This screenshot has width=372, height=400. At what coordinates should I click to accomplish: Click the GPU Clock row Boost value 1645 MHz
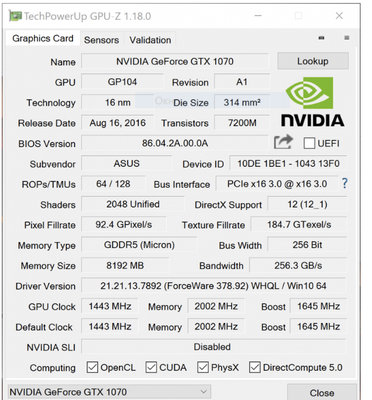(318, 306)
